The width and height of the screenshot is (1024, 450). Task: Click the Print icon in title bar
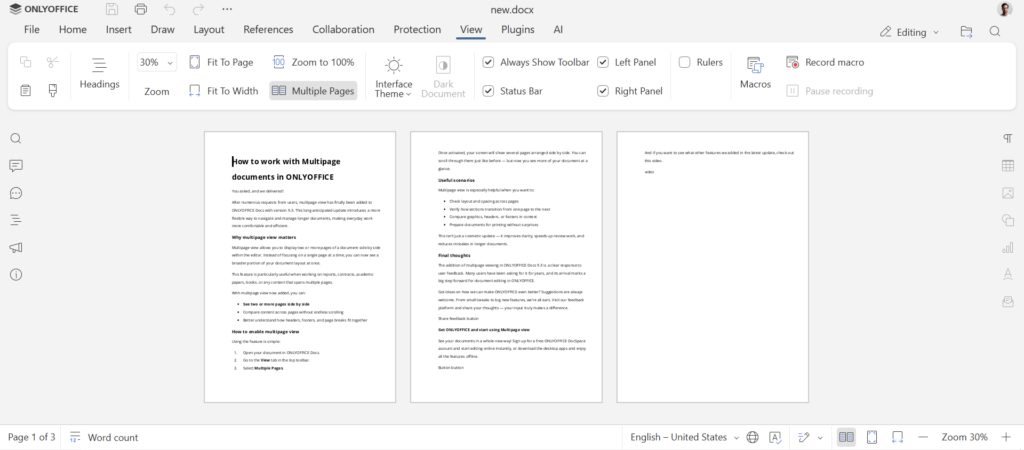[x=140, y=9]
